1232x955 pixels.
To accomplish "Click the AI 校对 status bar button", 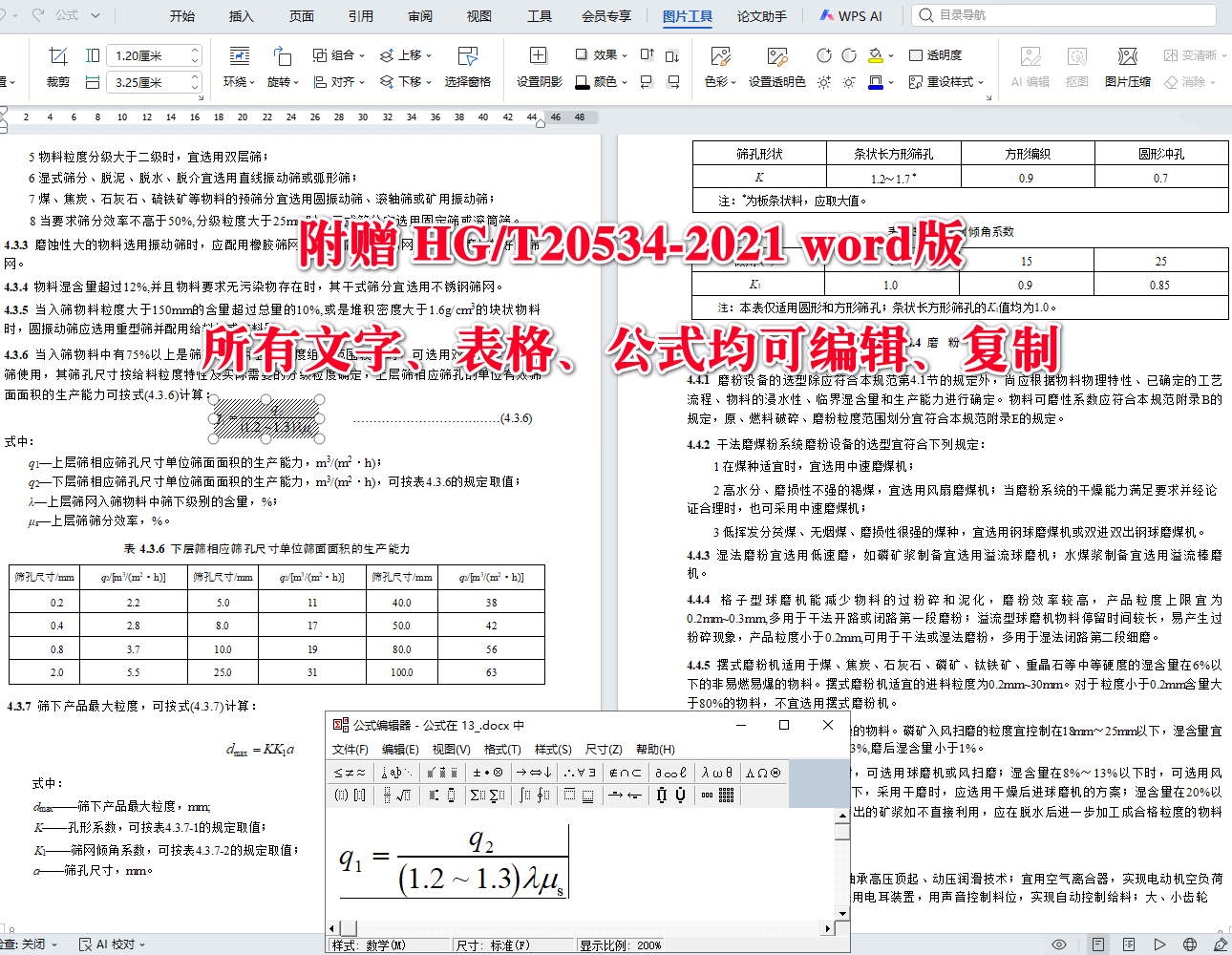I will click(x=113, y=944).
